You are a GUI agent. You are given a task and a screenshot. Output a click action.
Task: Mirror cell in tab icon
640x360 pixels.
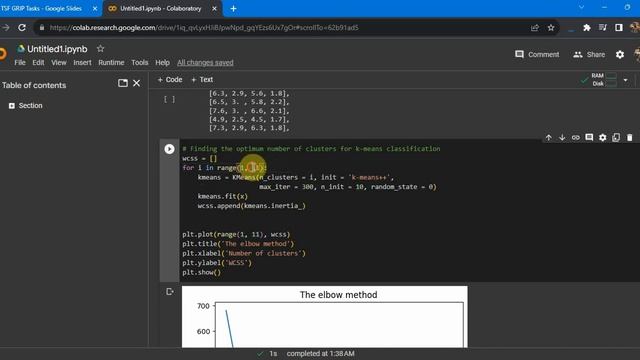click(616, 138)
